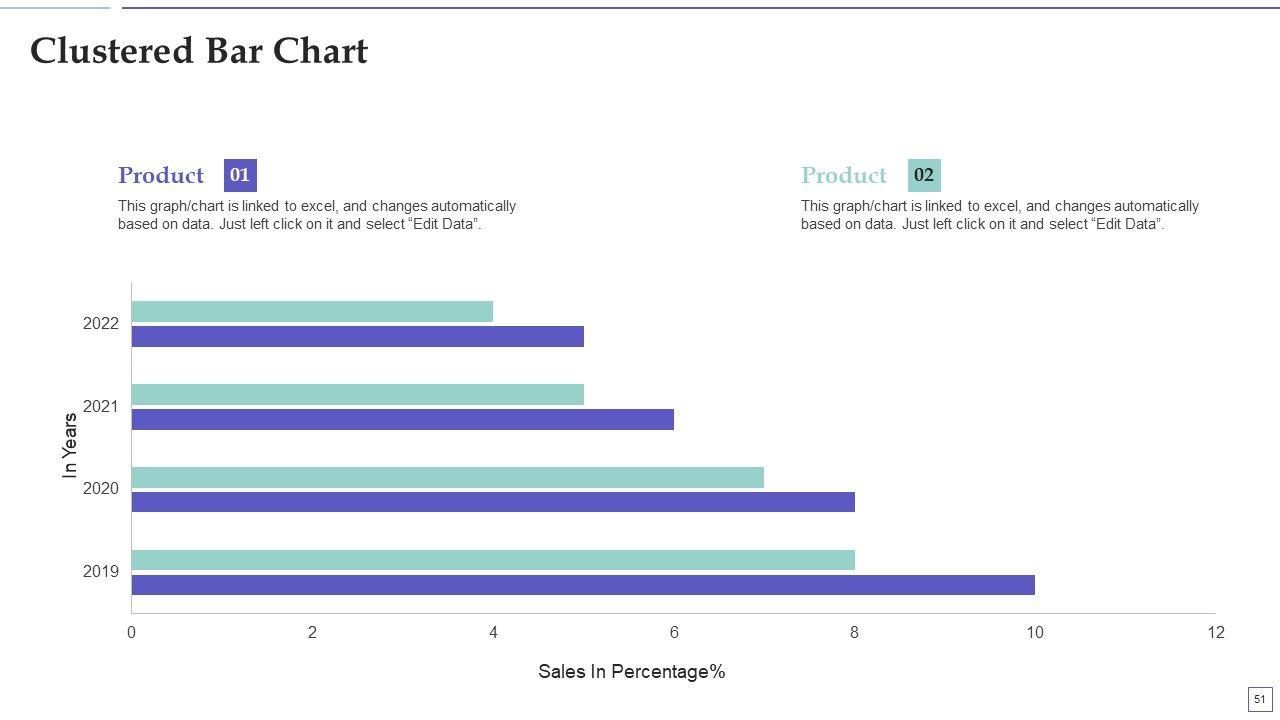This screenshot has width=1280, height=720.
Task: Click the purple bar for 2021
Action: pyautogui.click(x=402, y=419)
